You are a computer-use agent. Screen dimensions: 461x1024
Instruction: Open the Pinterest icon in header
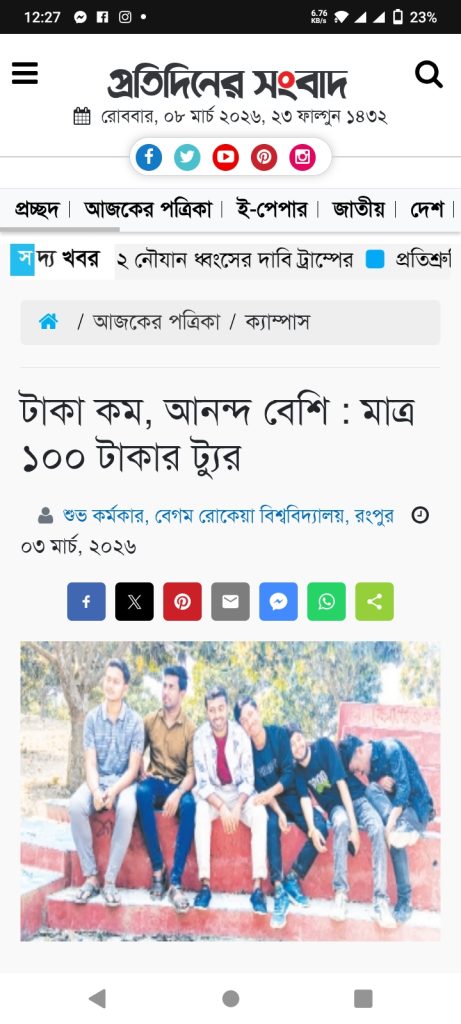point(264,157)
